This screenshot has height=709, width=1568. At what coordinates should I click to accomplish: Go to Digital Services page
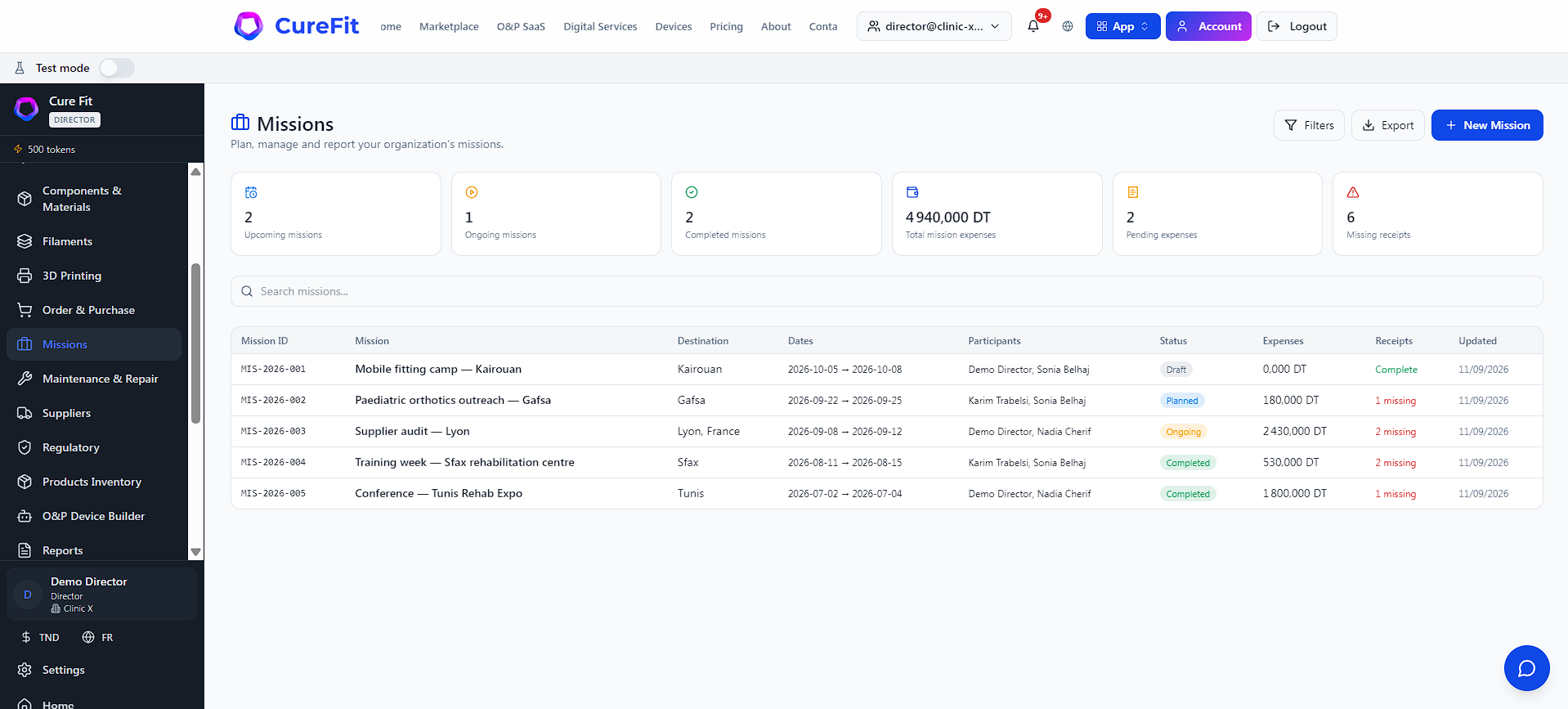point(600,26)
